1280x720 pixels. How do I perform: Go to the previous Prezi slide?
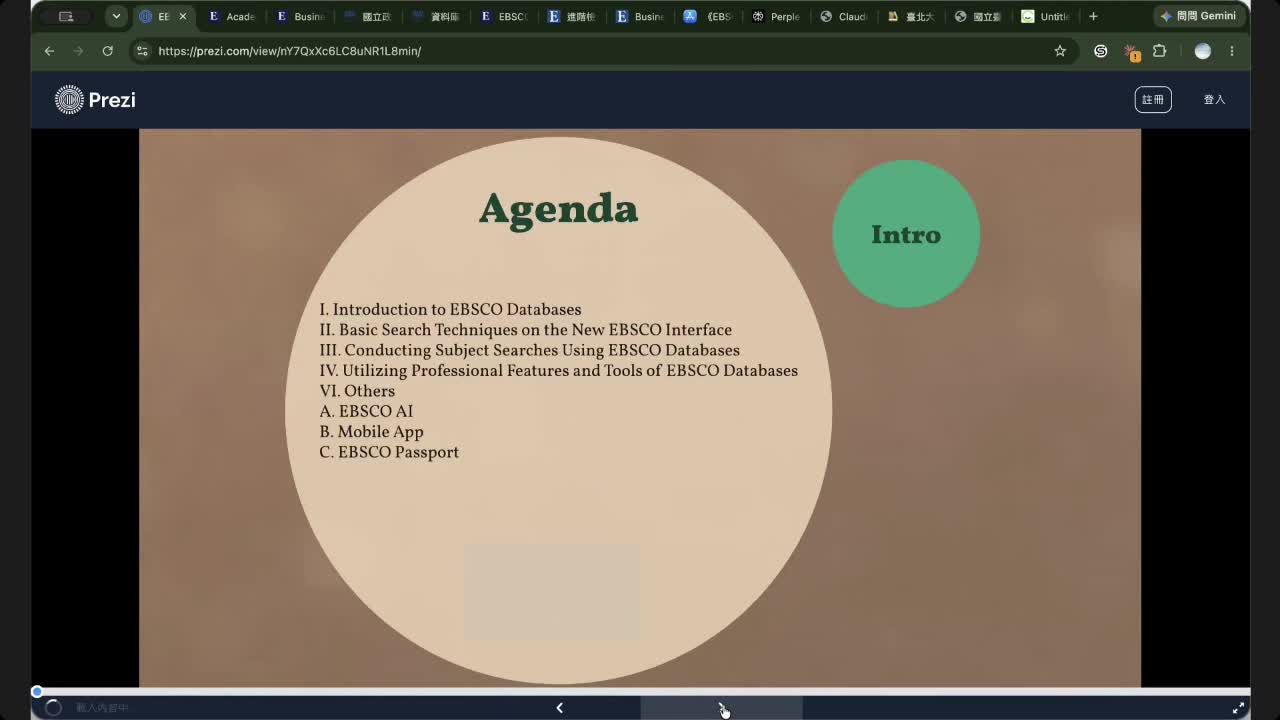pyautogui.click(x=559, y=708)
